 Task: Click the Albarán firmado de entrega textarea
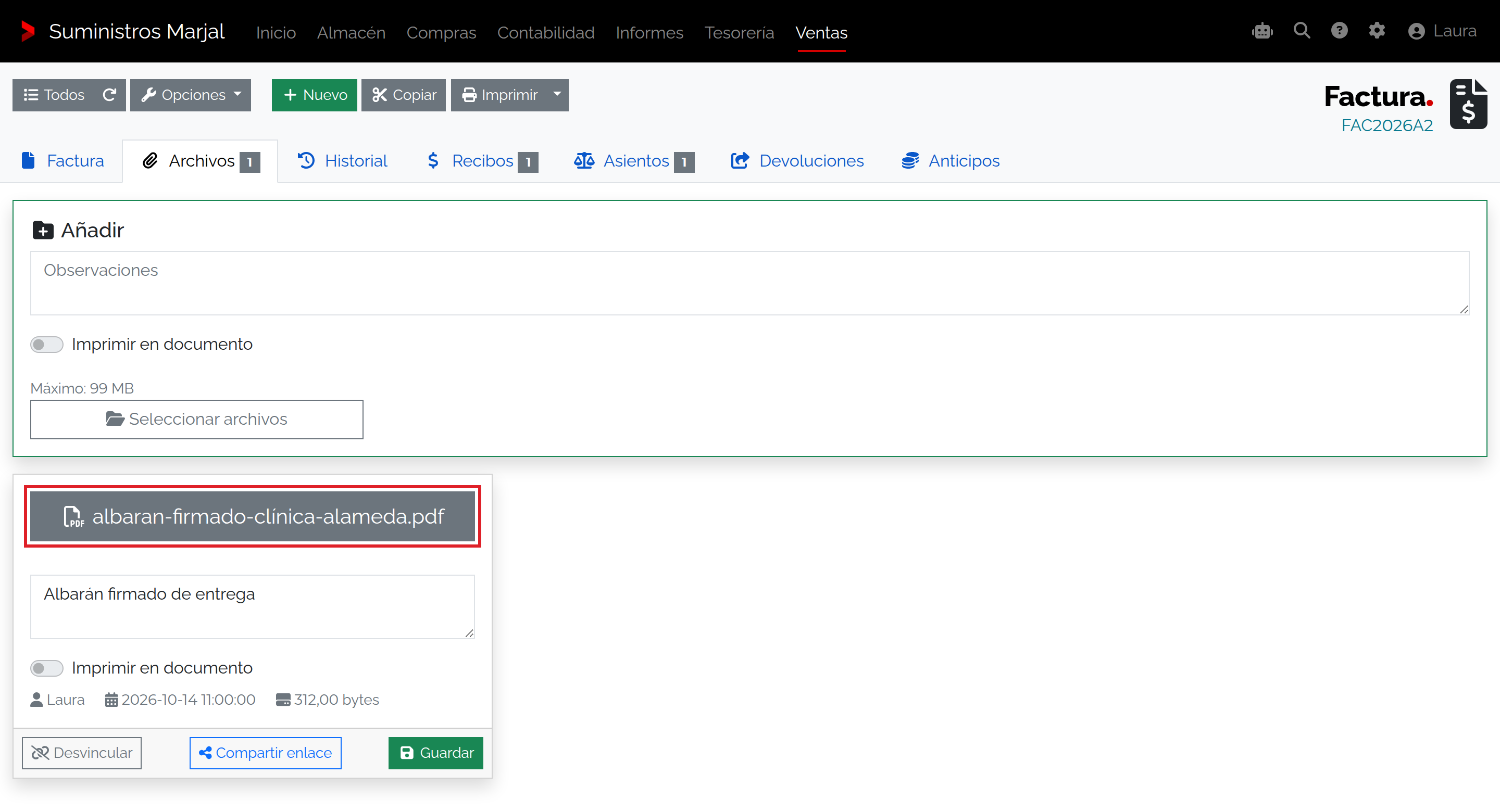252,607
